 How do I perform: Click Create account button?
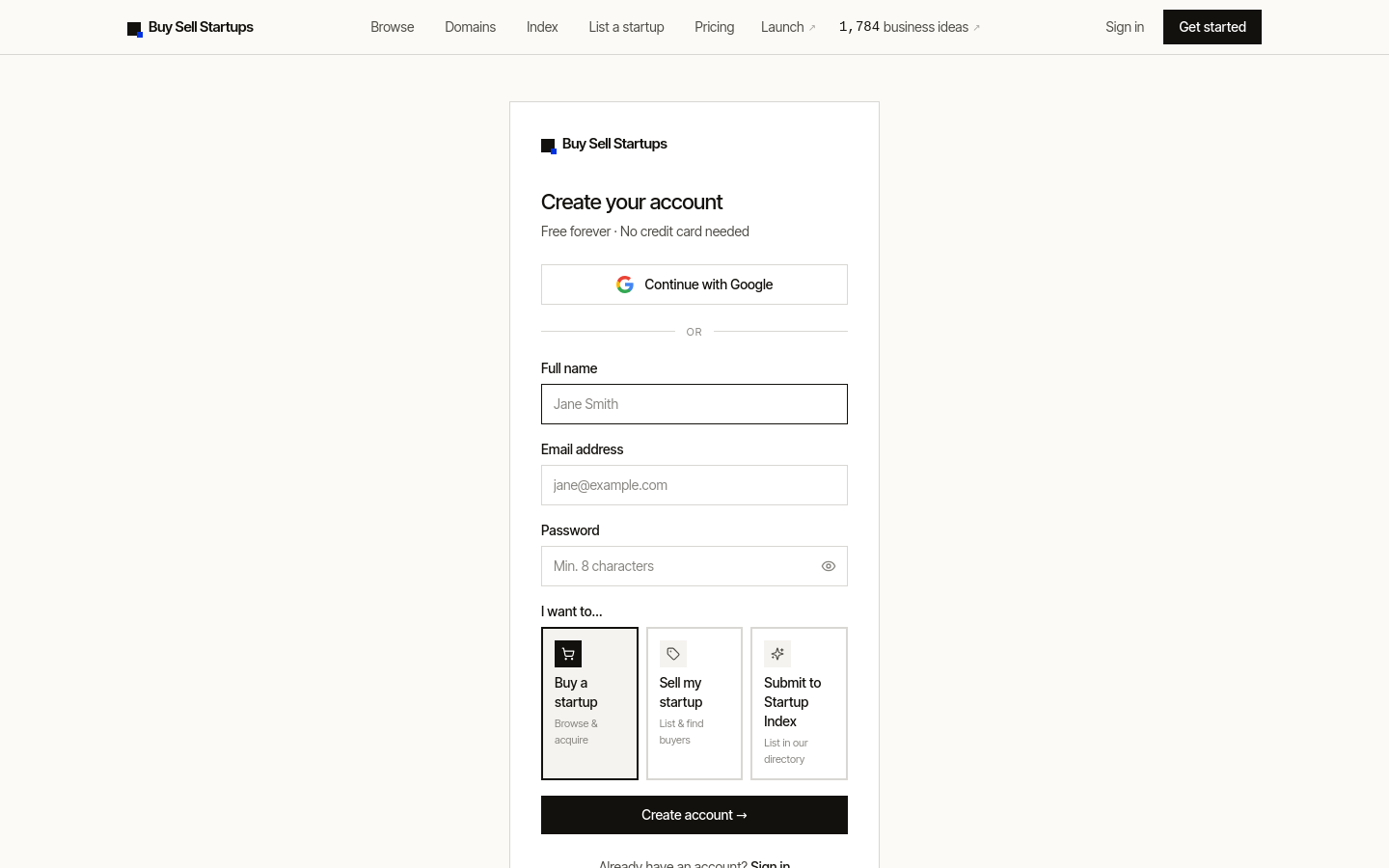tap(694, 815)
